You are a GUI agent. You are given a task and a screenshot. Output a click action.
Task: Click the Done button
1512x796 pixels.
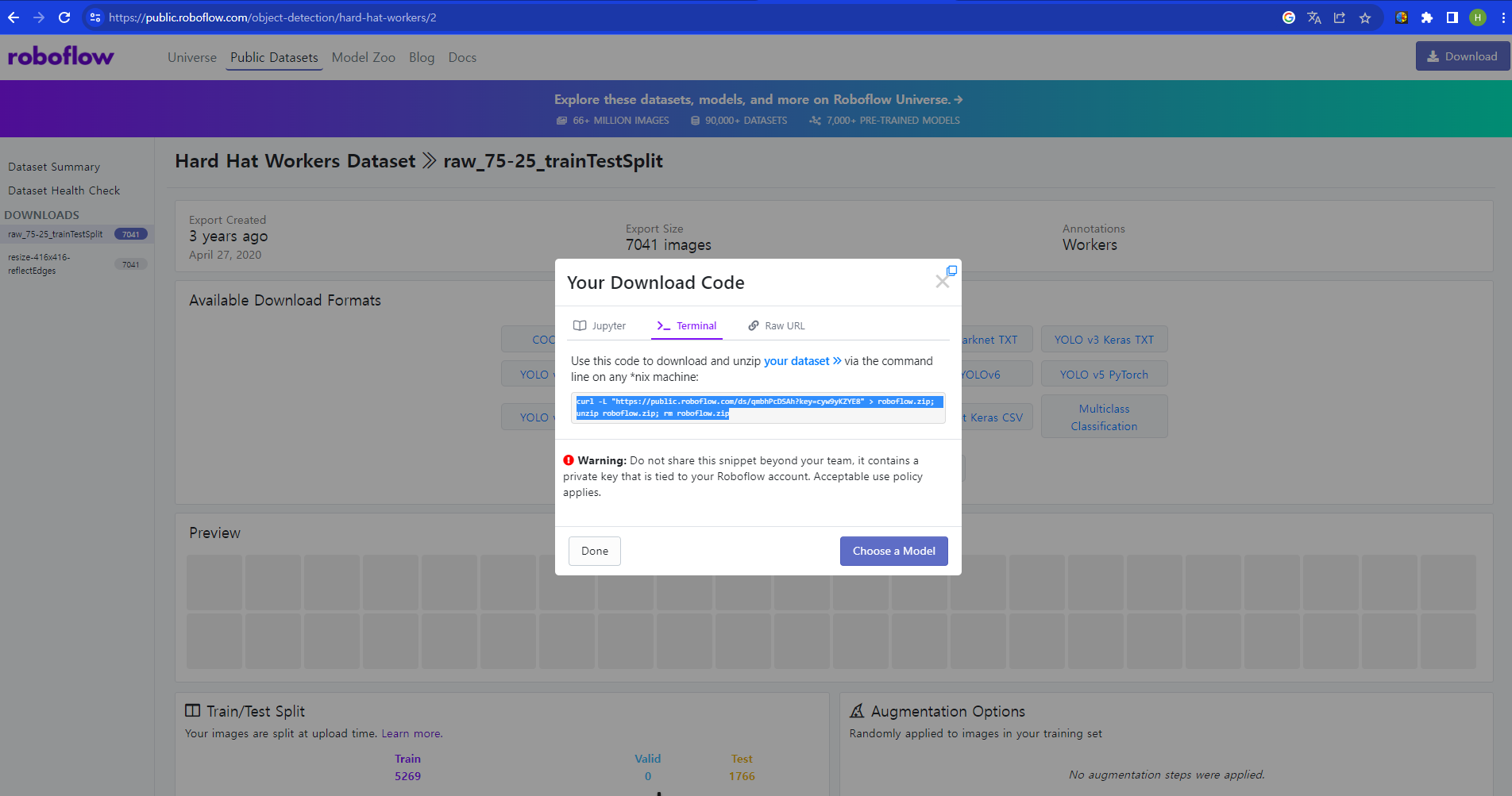pos(595,551)
